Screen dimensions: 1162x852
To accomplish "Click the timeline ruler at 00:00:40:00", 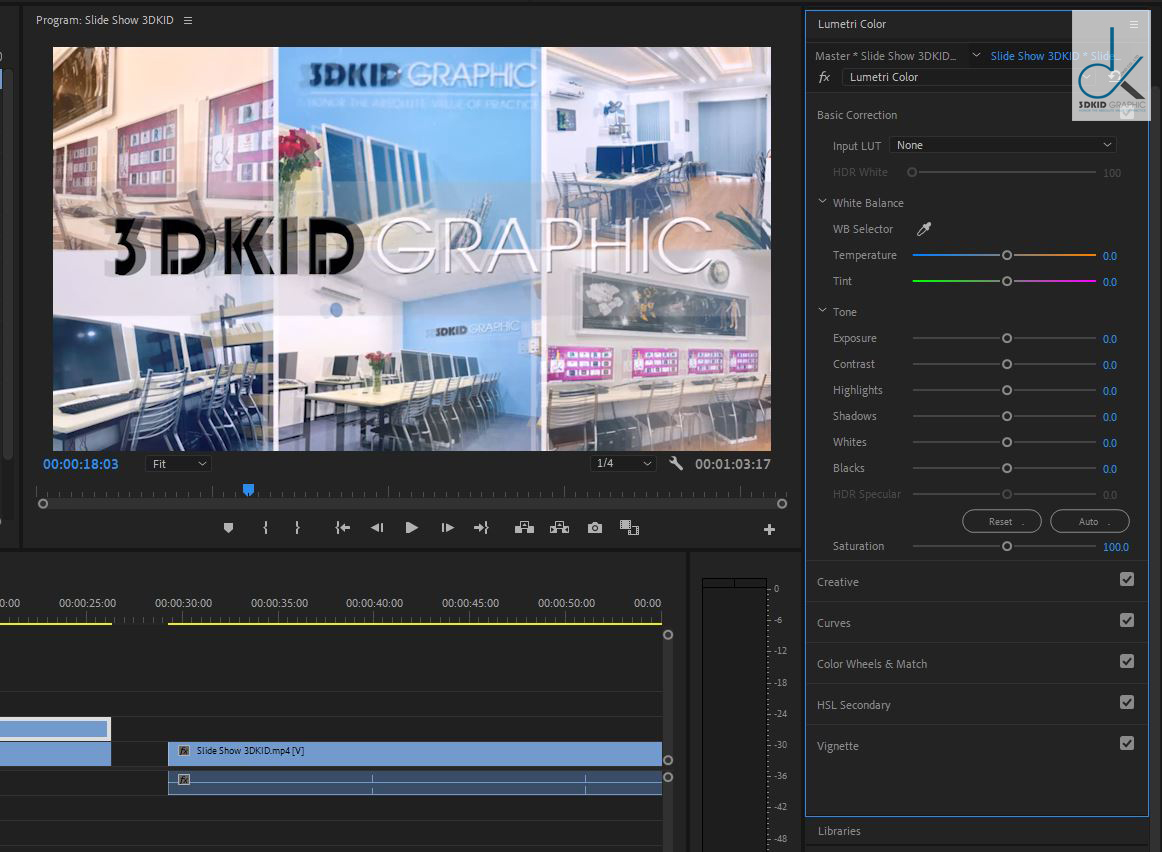I will (x=374, y=603).
